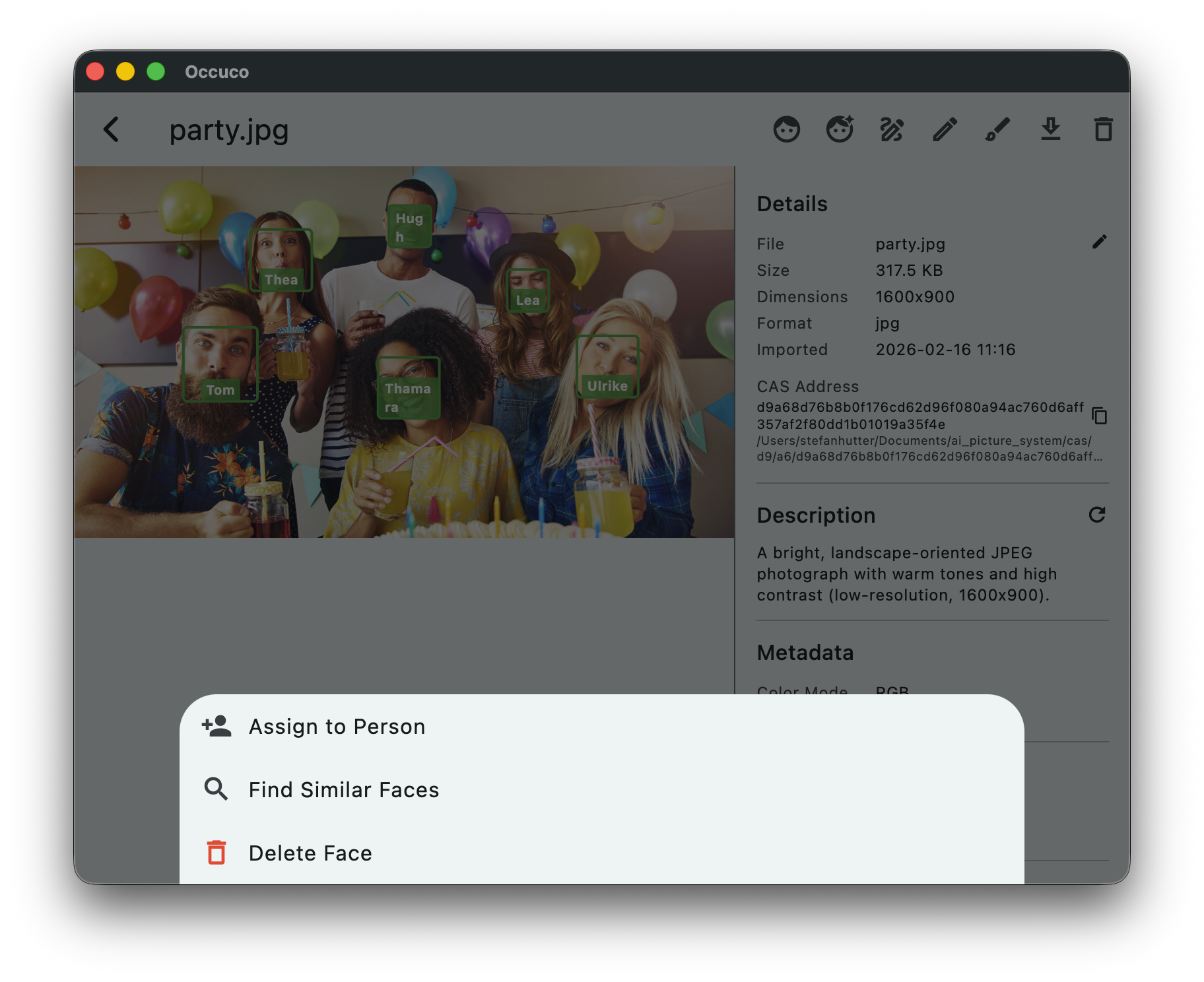Click the CAS hash starting d9a68d76b8b0f
The height and width of the screenshot is (982, 1204).
click(x=920, y=416)
